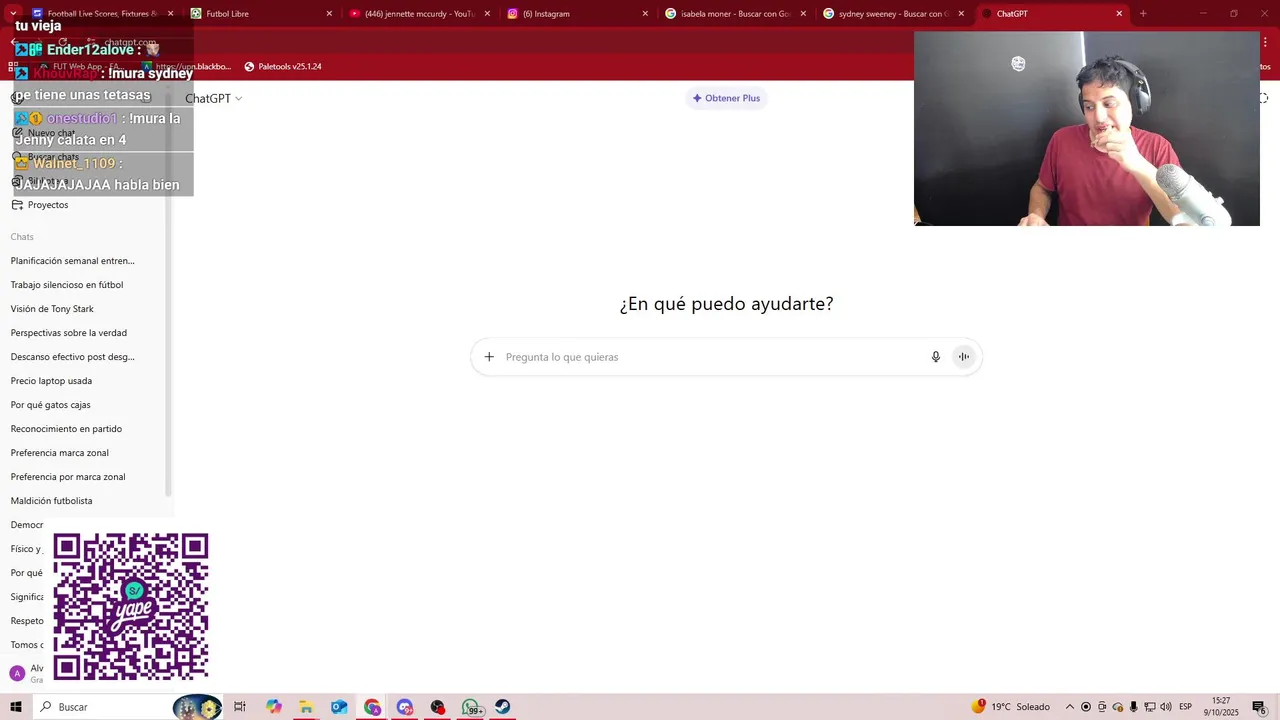Open Task View on the taskbar
1280x720 pixels.
click(x=240, y=707)
